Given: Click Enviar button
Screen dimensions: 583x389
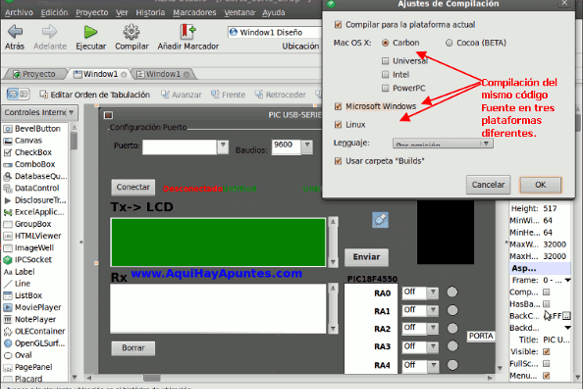Looking at the screenshot, I should click(366, 257).
